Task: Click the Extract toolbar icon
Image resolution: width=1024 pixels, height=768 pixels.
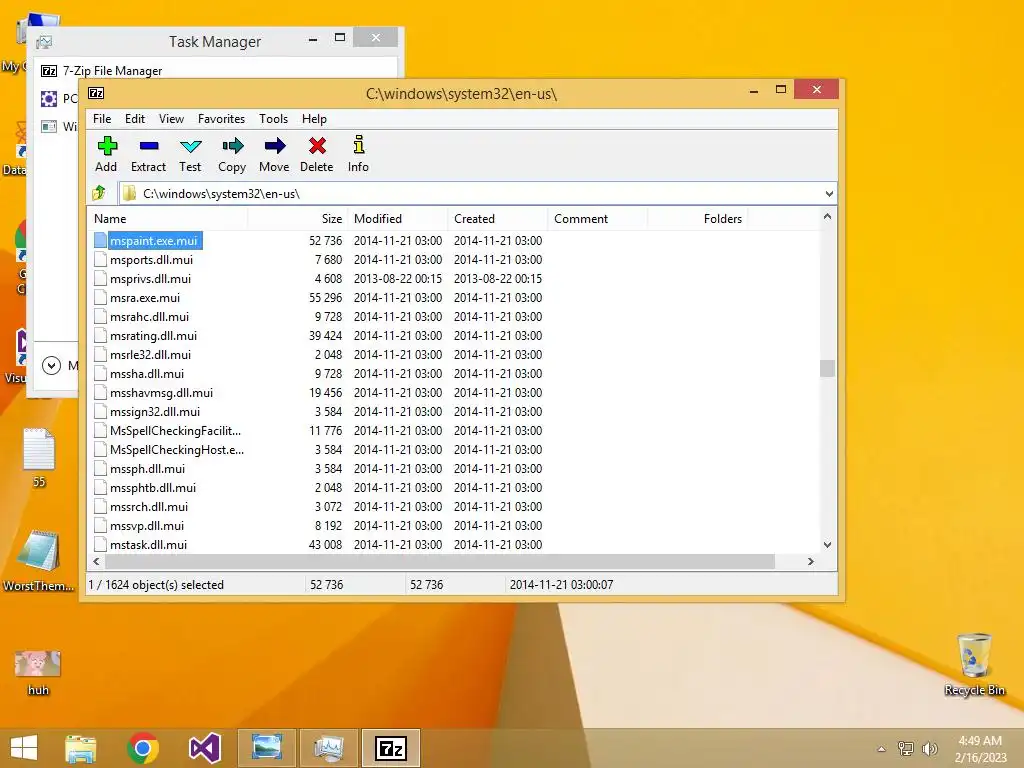Action: (x=148, y=146)
